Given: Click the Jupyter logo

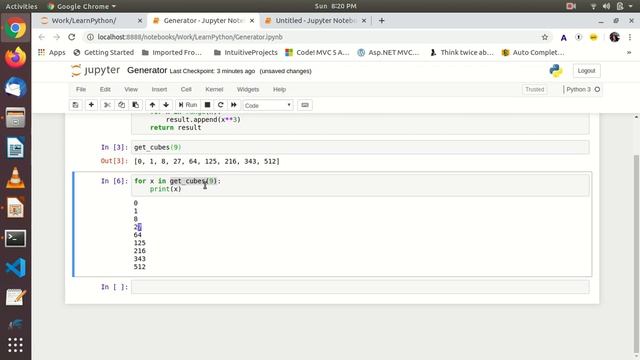Looking at the screenshot, I should 96,71.
